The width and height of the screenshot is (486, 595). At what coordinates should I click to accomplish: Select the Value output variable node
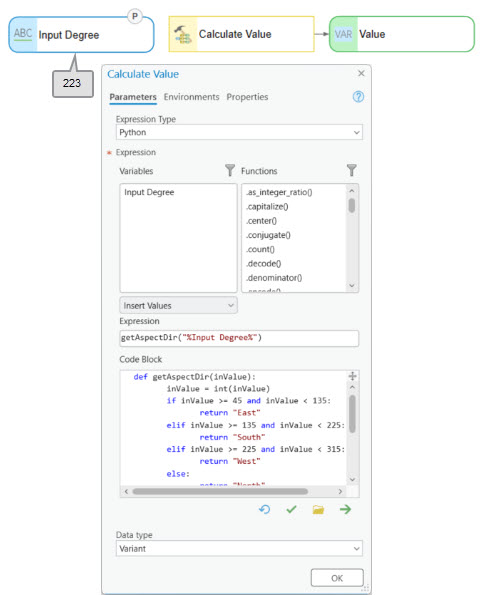402,34
